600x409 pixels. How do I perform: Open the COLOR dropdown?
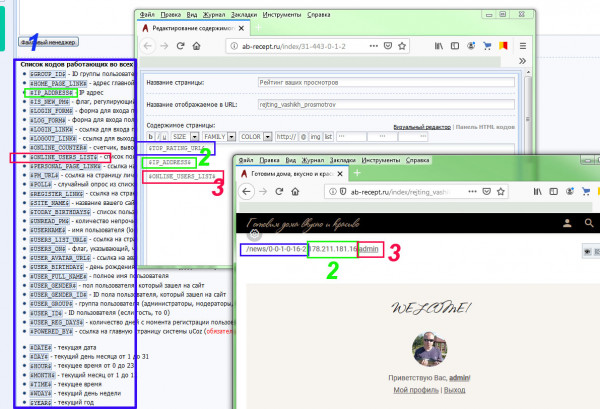click(x=256, y=137)
